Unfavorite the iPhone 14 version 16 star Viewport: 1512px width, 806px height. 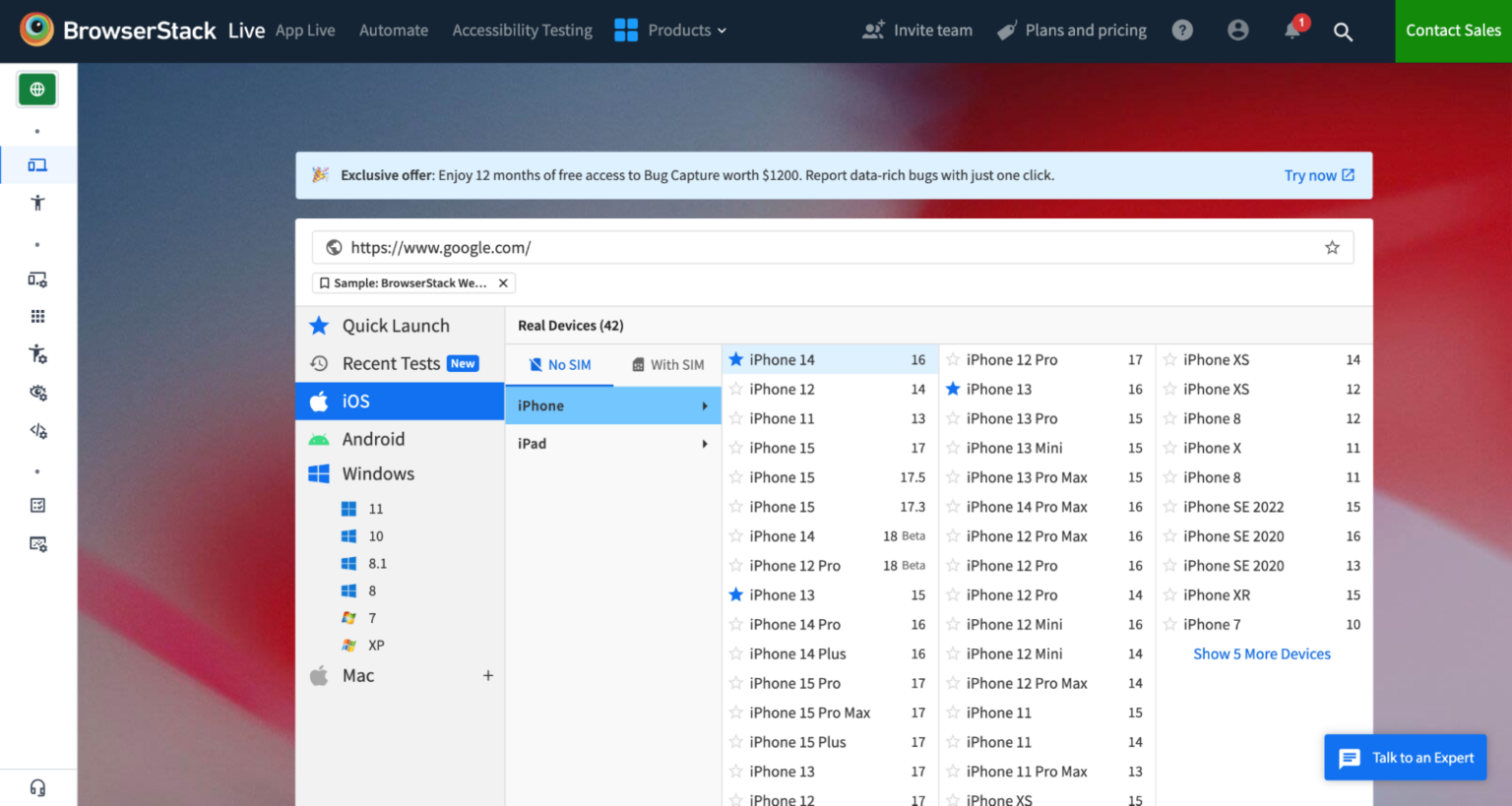click(736, 360)
